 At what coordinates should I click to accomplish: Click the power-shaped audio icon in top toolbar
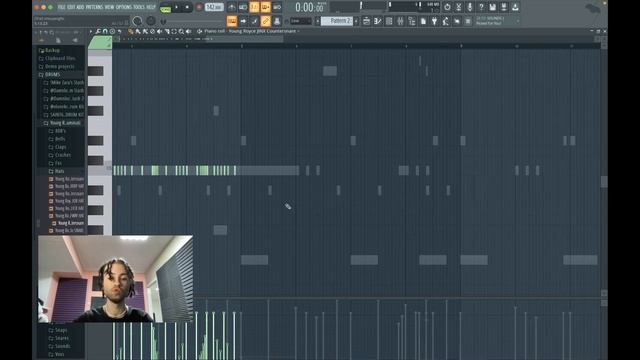(447, 7)
